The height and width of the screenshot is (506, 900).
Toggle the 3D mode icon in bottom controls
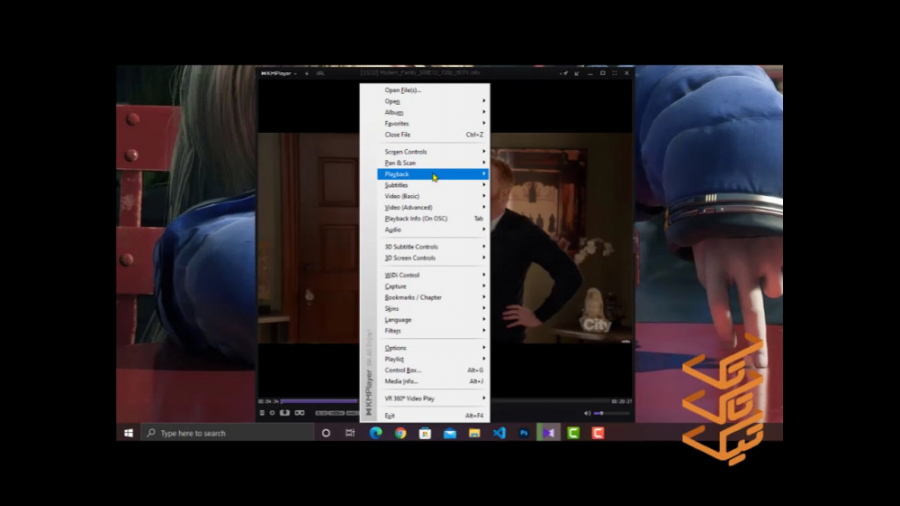(x=285, y=413)
